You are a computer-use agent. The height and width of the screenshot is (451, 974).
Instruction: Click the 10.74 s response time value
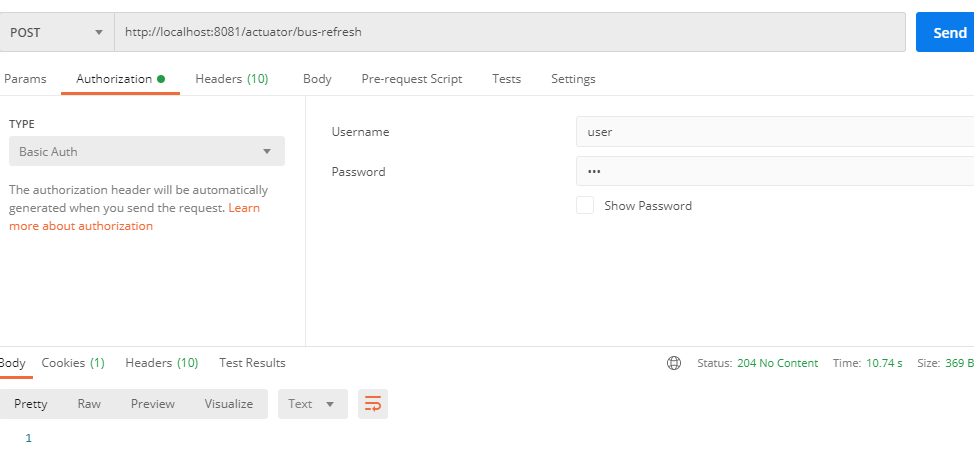pyautogui.click(x=884, y=363)
